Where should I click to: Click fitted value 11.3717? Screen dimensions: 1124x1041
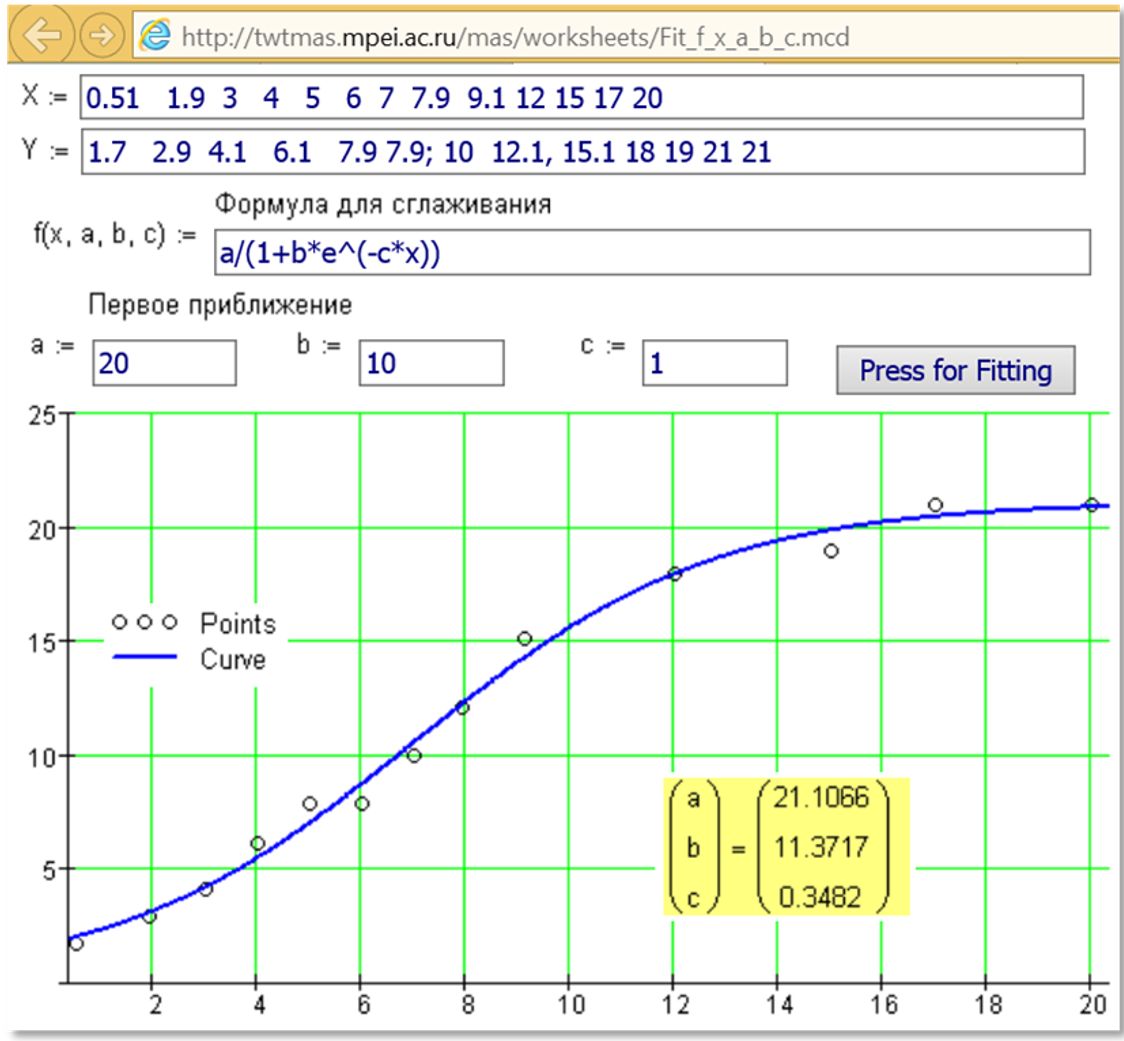coord(821,847)
